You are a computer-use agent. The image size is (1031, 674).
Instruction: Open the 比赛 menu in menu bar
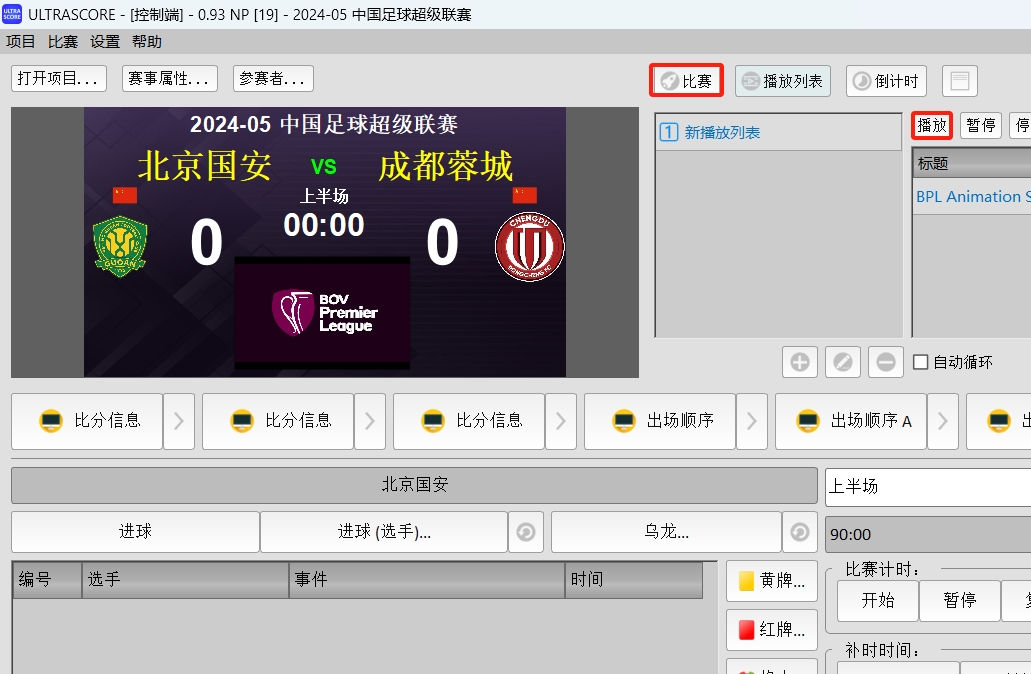click(63, 41)
